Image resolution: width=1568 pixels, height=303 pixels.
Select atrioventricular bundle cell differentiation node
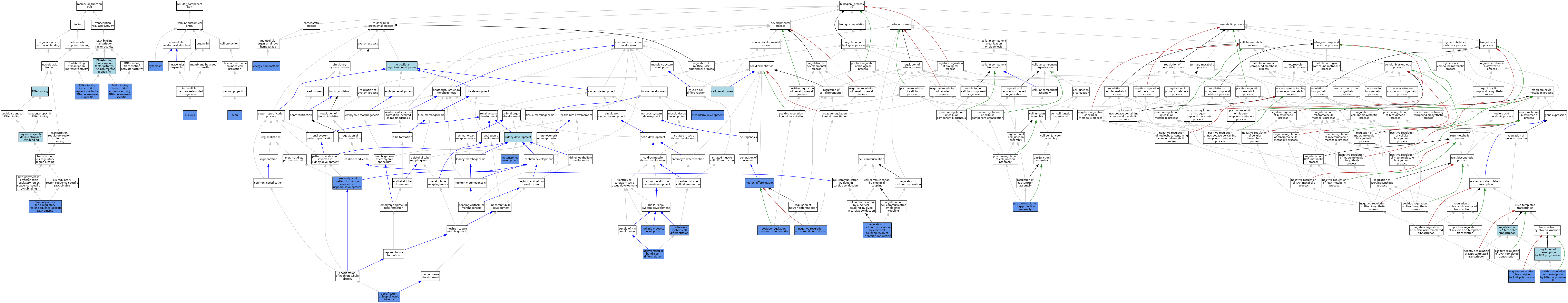pyautogui.click(x=653, y=254)
